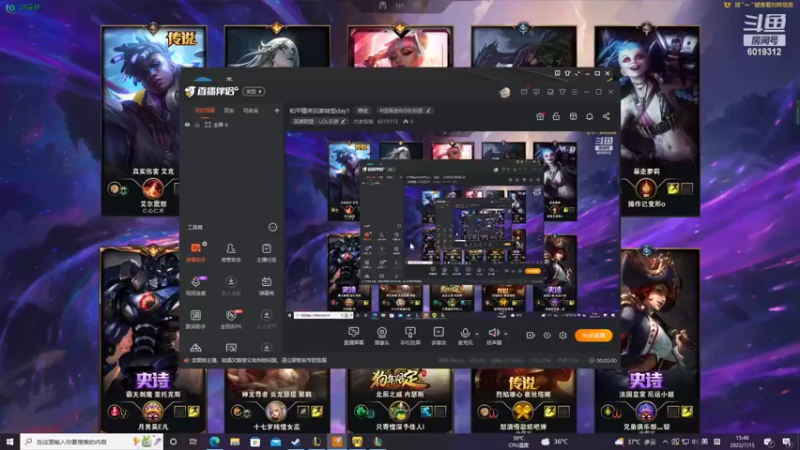
Task: Open Task View on taskbar
Action: coord(193,442)
